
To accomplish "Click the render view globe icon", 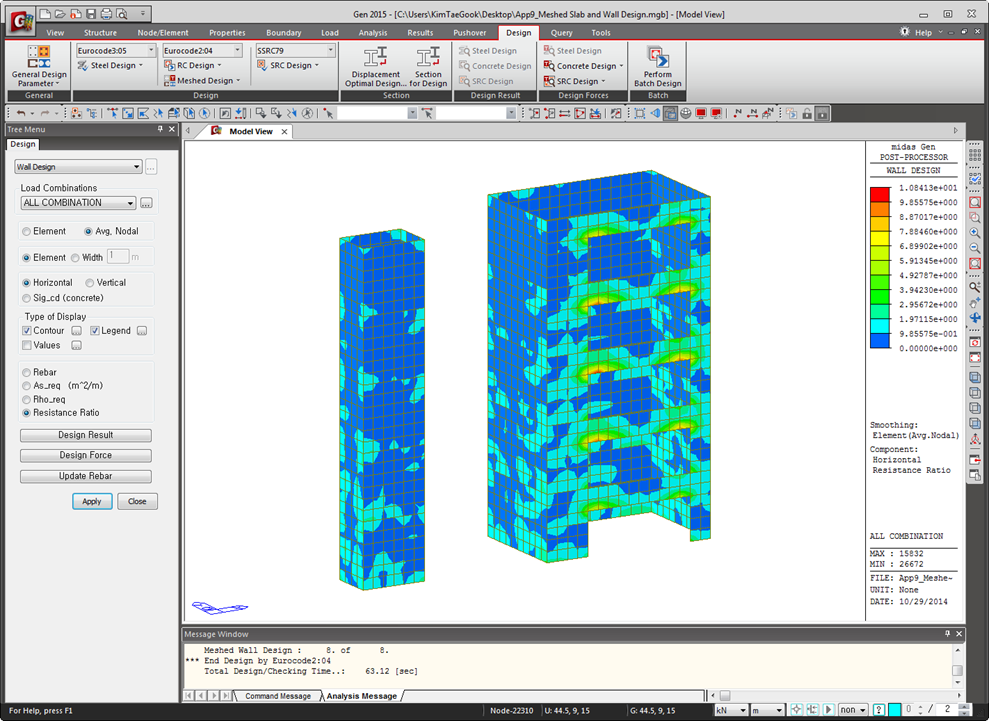I will (686, 114).
